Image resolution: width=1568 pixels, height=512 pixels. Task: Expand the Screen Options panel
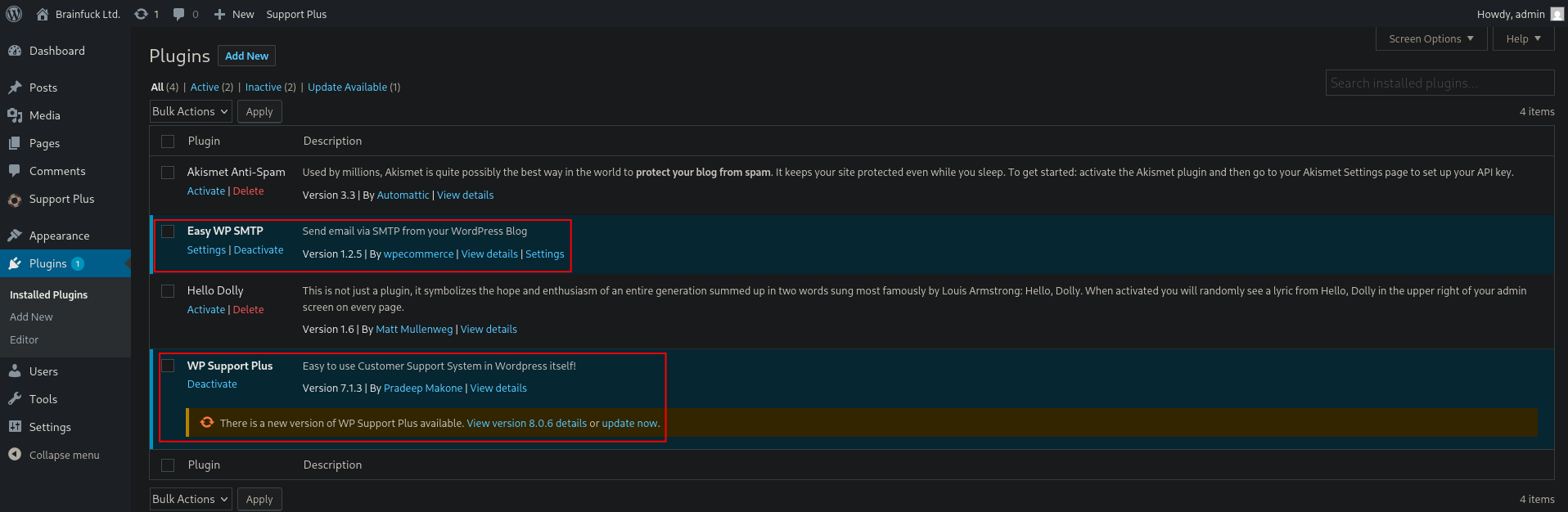[x=1431, y=38]
